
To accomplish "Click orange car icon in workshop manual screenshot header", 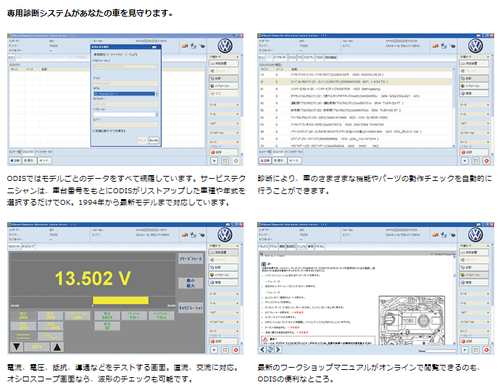I will click(x=435, y=235).
